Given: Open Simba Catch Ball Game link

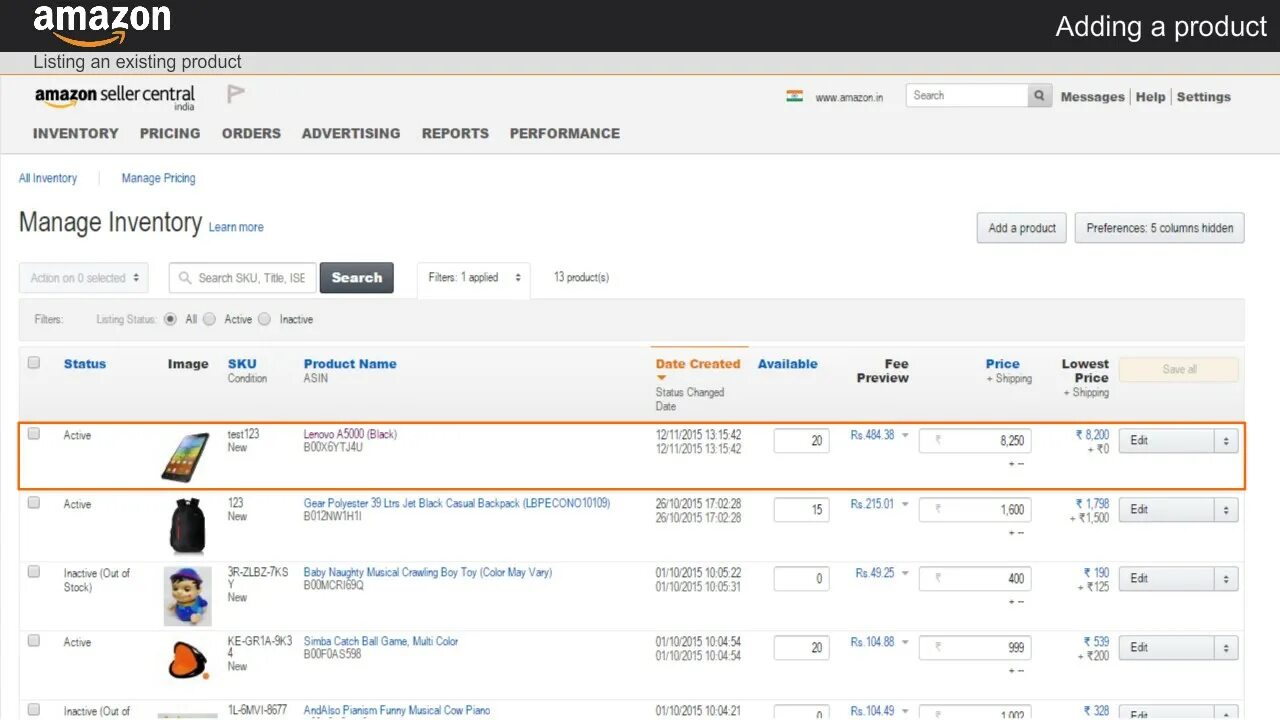Looking at the screenshot, I should (x=381, y=641).
